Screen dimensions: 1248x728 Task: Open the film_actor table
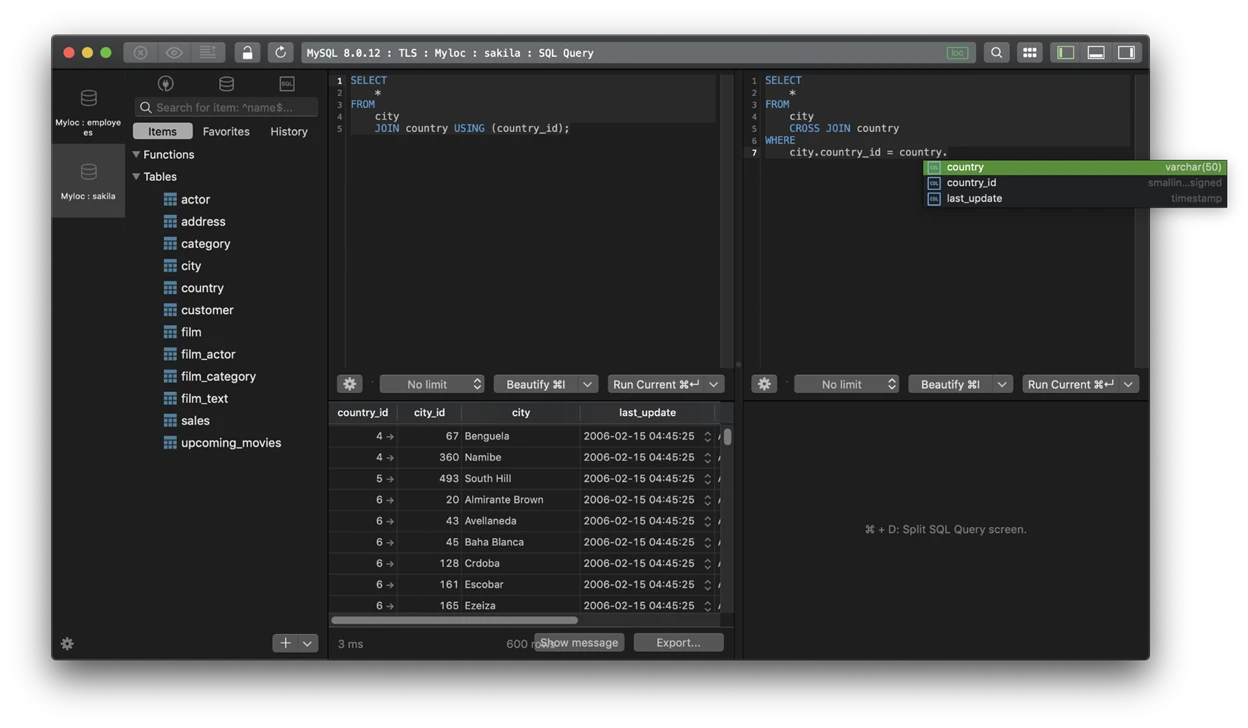(x=208, y=354)
